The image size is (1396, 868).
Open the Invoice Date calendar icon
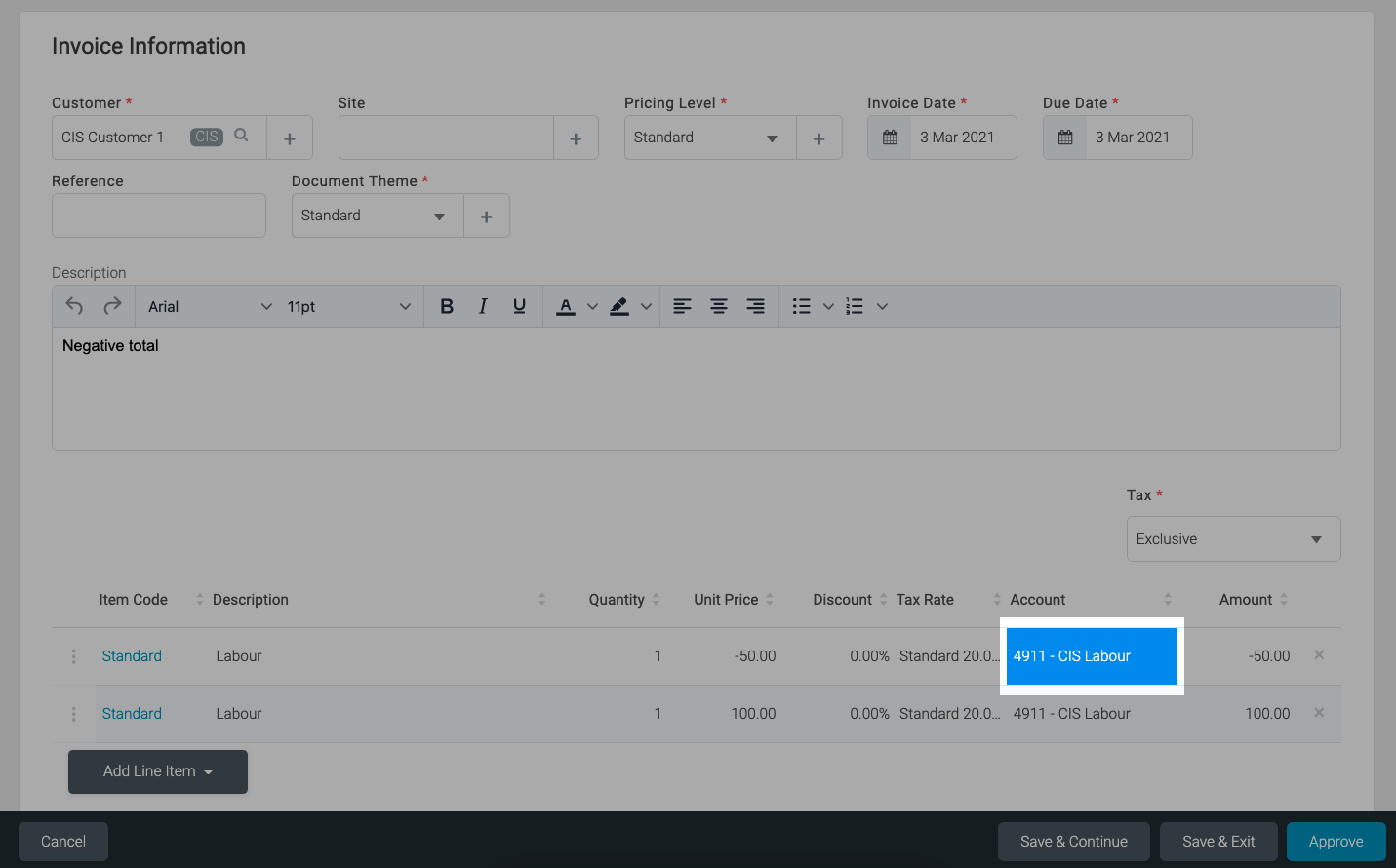890,138
